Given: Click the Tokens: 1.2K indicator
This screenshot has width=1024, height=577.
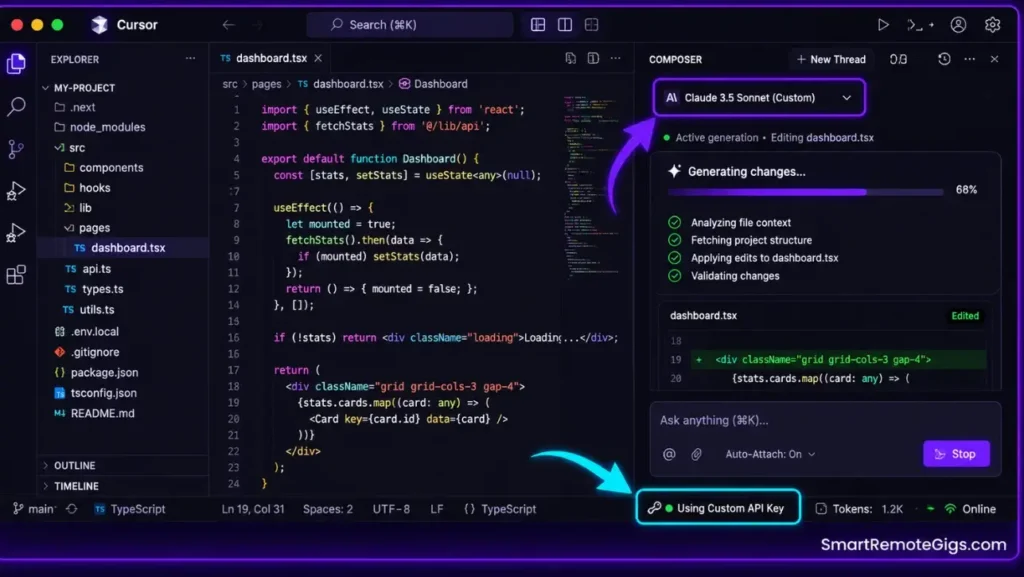Looking at the screenshot, I should point(859,509).
